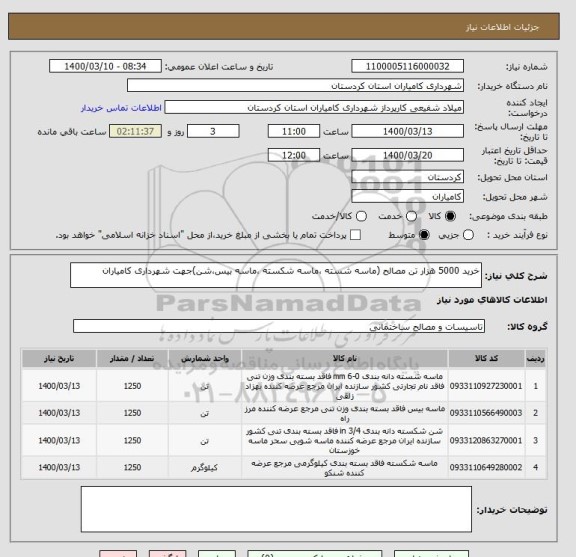Click the remaining days field showing 3
The image size is (576, 557).
tap(213, 132)
